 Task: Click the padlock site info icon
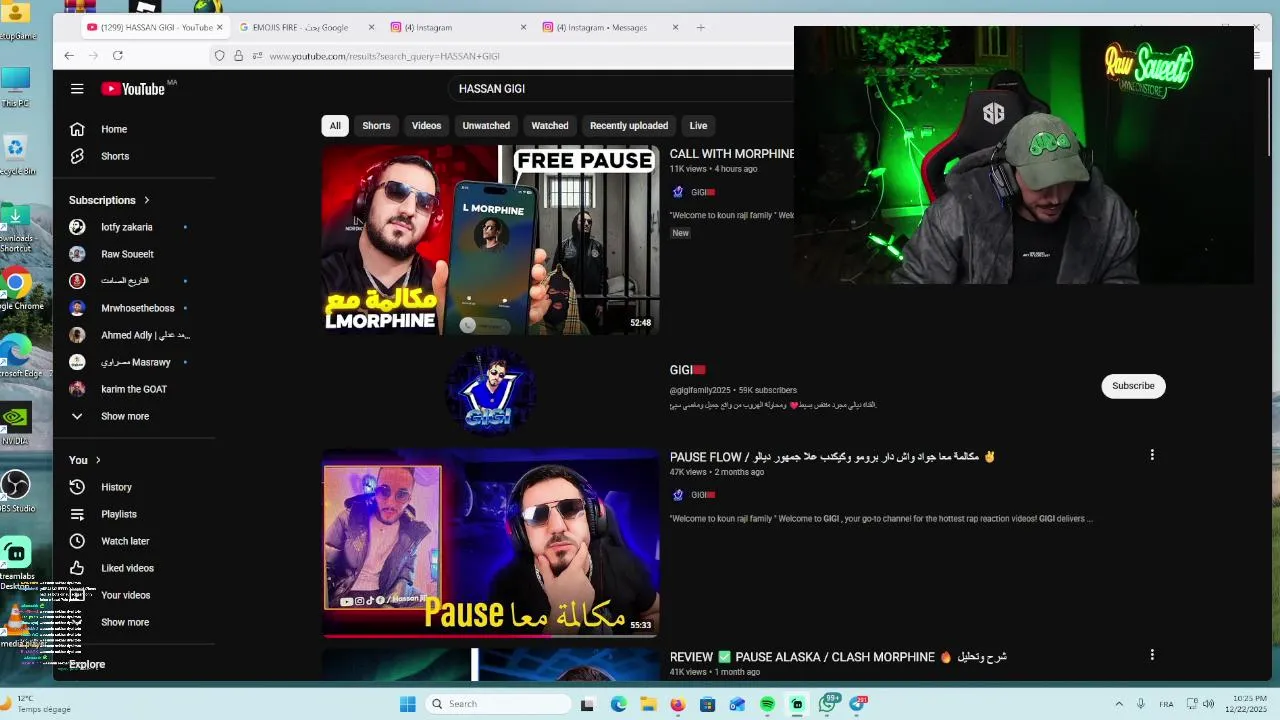point(238,56)
